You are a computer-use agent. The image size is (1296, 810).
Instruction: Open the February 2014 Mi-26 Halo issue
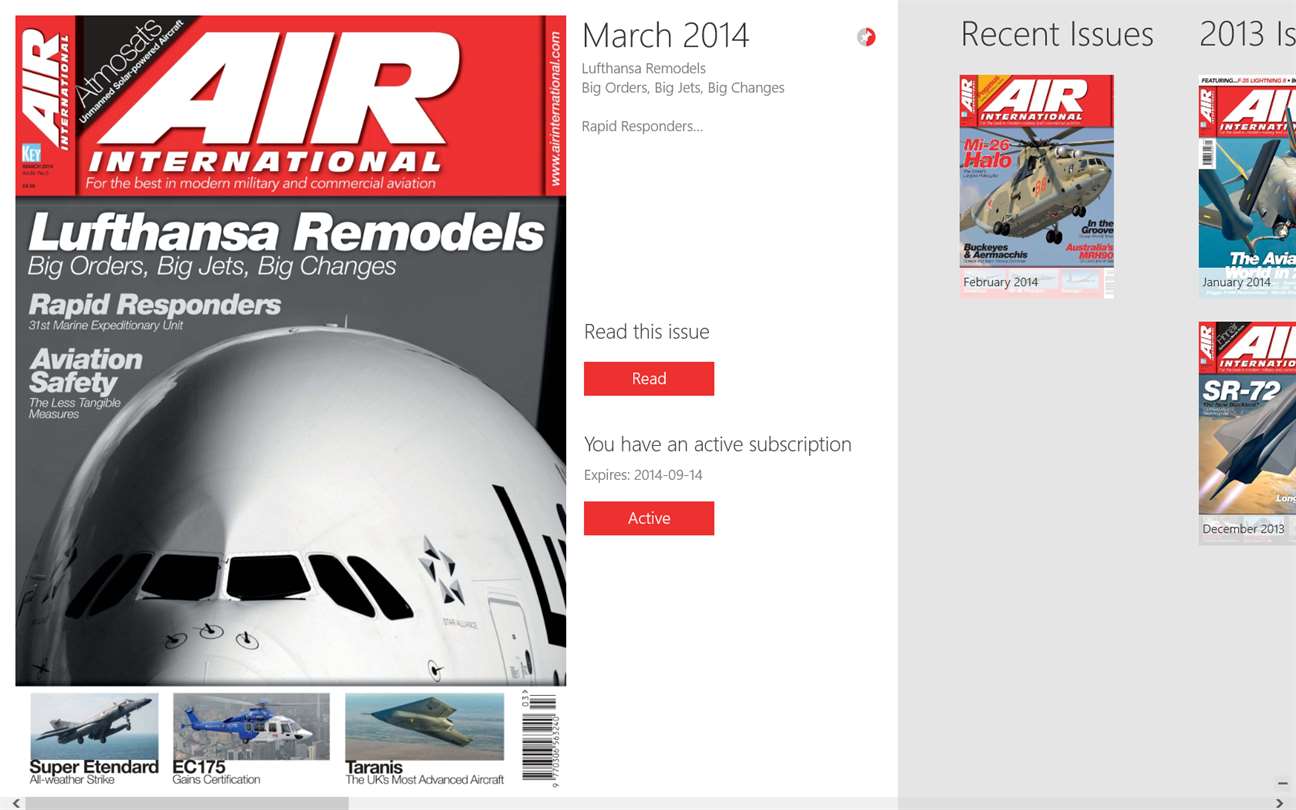[1037, 186]
